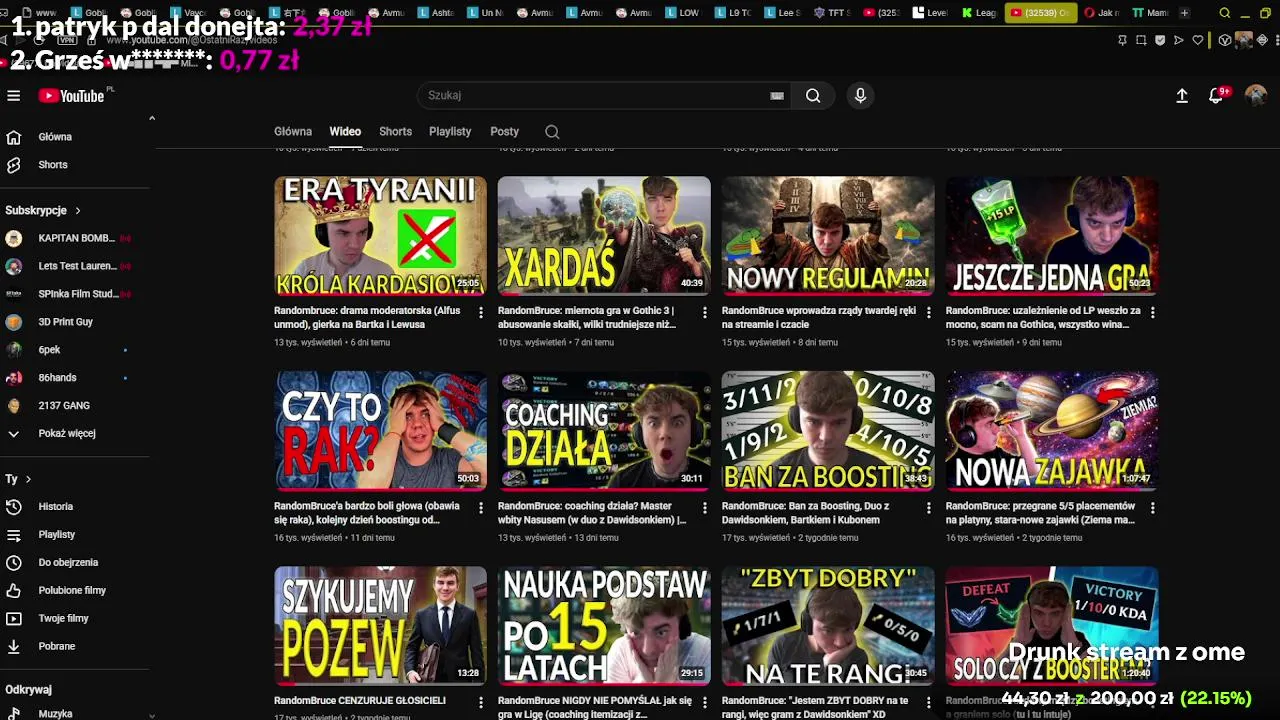Open SPInka Film Studio subscription
This screenshot has width=1280, height=720.
77,295
